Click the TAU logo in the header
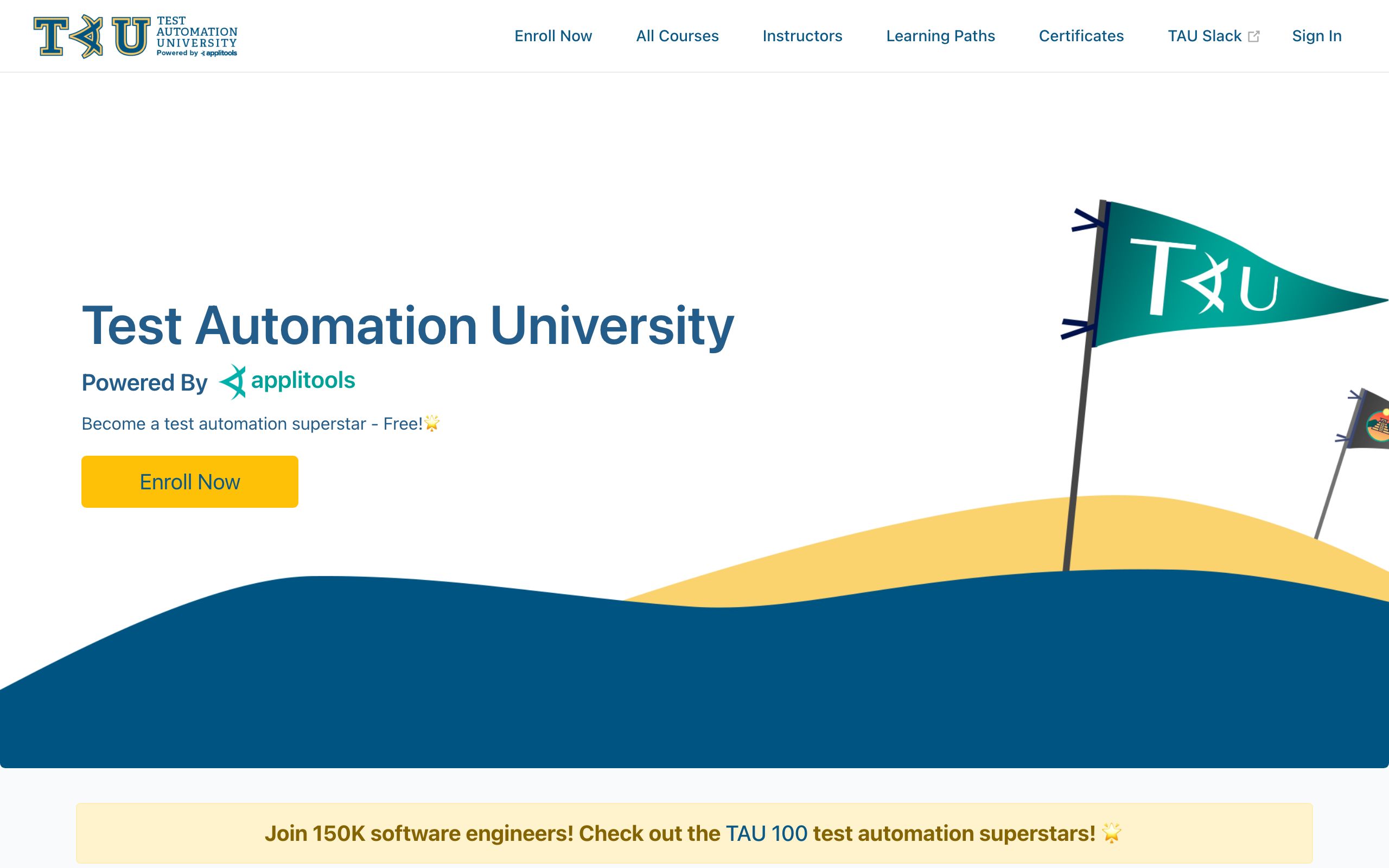This screenshot has width=1389, height=868. click(x=136, y=36)
